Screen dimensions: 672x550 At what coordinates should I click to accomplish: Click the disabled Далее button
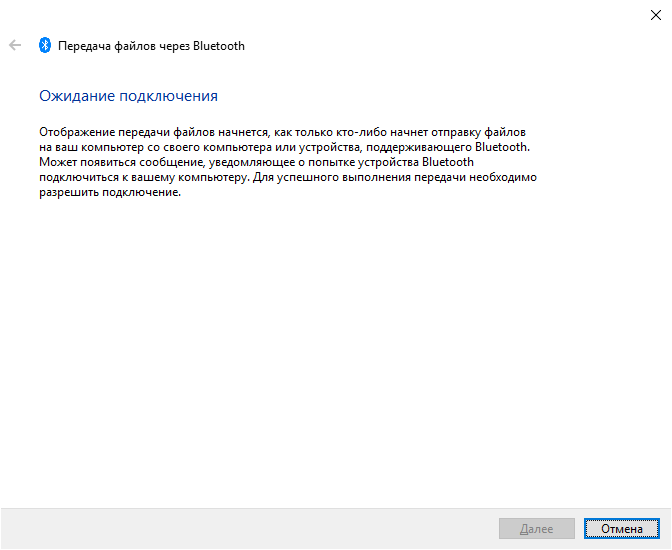pos(537,529)
